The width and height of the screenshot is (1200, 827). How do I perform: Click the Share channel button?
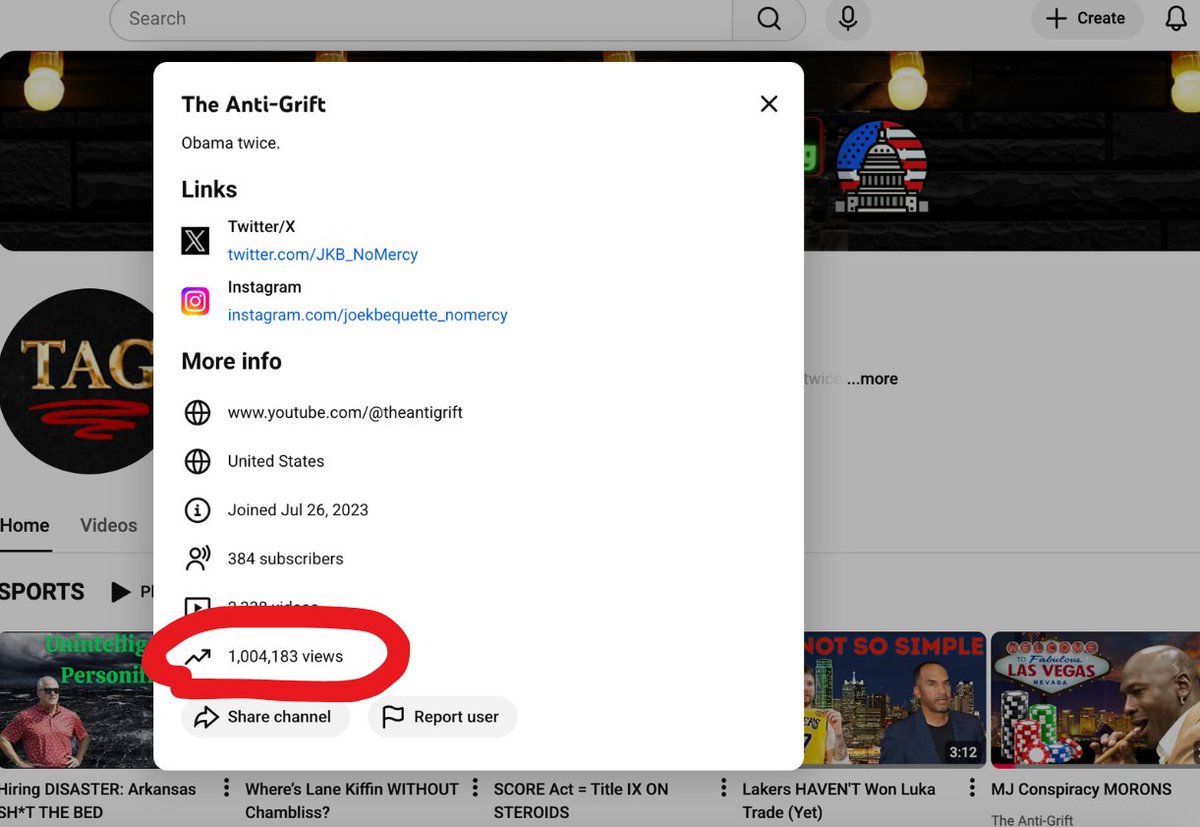point(265,717)
